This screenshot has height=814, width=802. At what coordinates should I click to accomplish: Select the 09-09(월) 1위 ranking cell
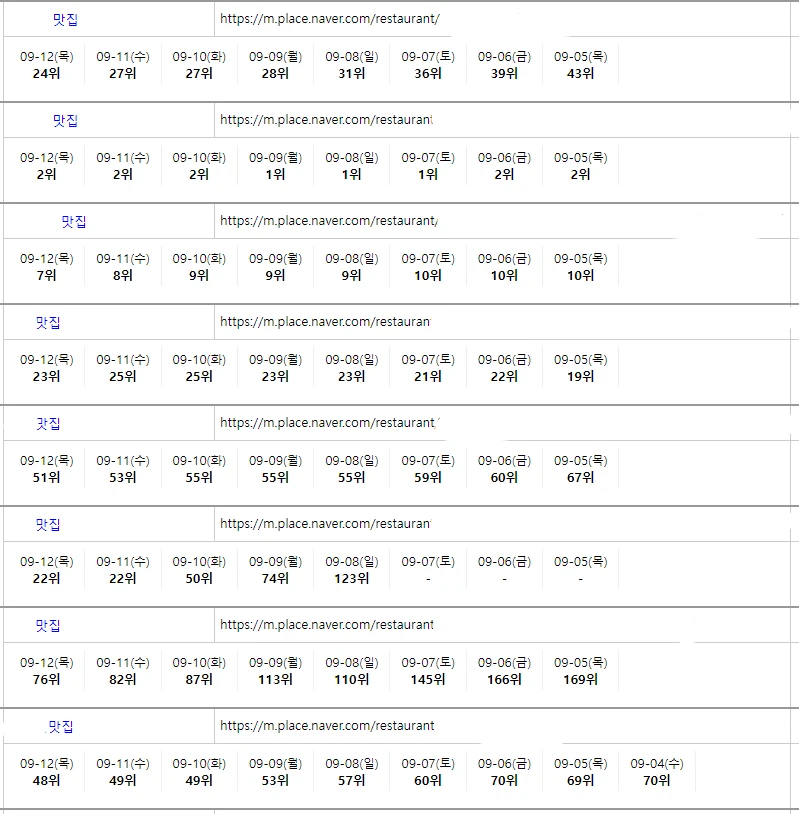coord(275,166)
